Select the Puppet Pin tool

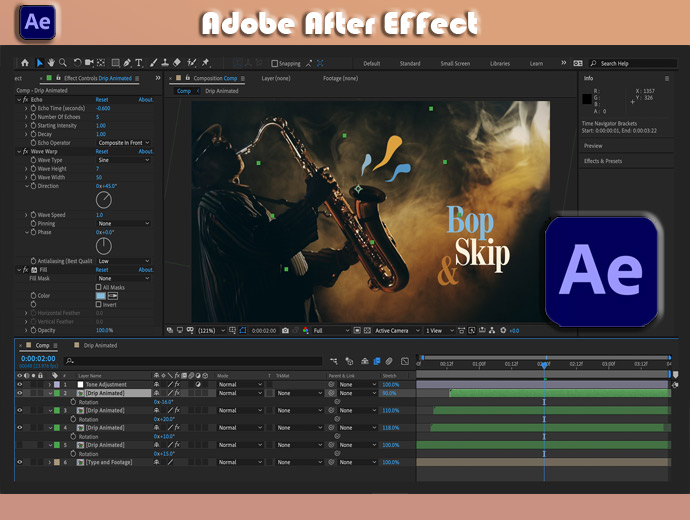click(x=206, y=63)
